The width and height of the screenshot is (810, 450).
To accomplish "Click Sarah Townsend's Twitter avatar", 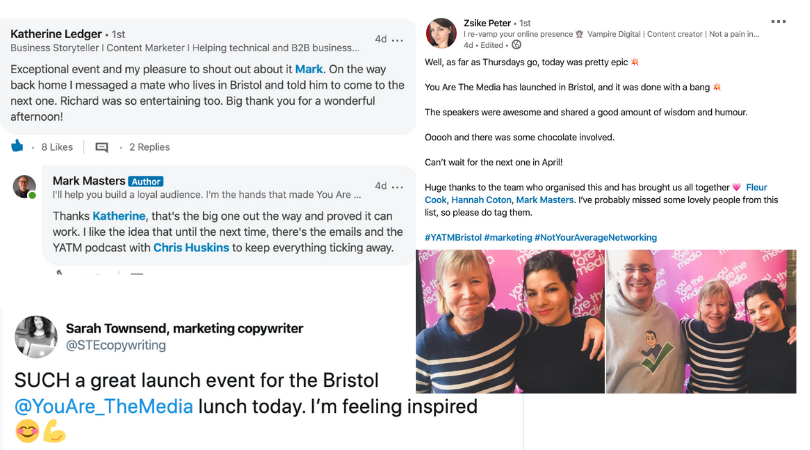I will [36, 337].
